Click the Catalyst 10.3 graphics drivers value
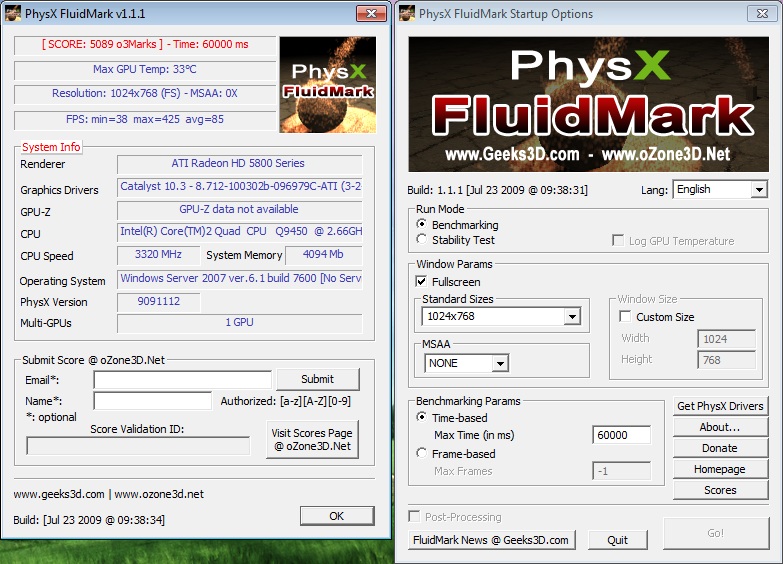783x564 pixels. click(240, 186)
